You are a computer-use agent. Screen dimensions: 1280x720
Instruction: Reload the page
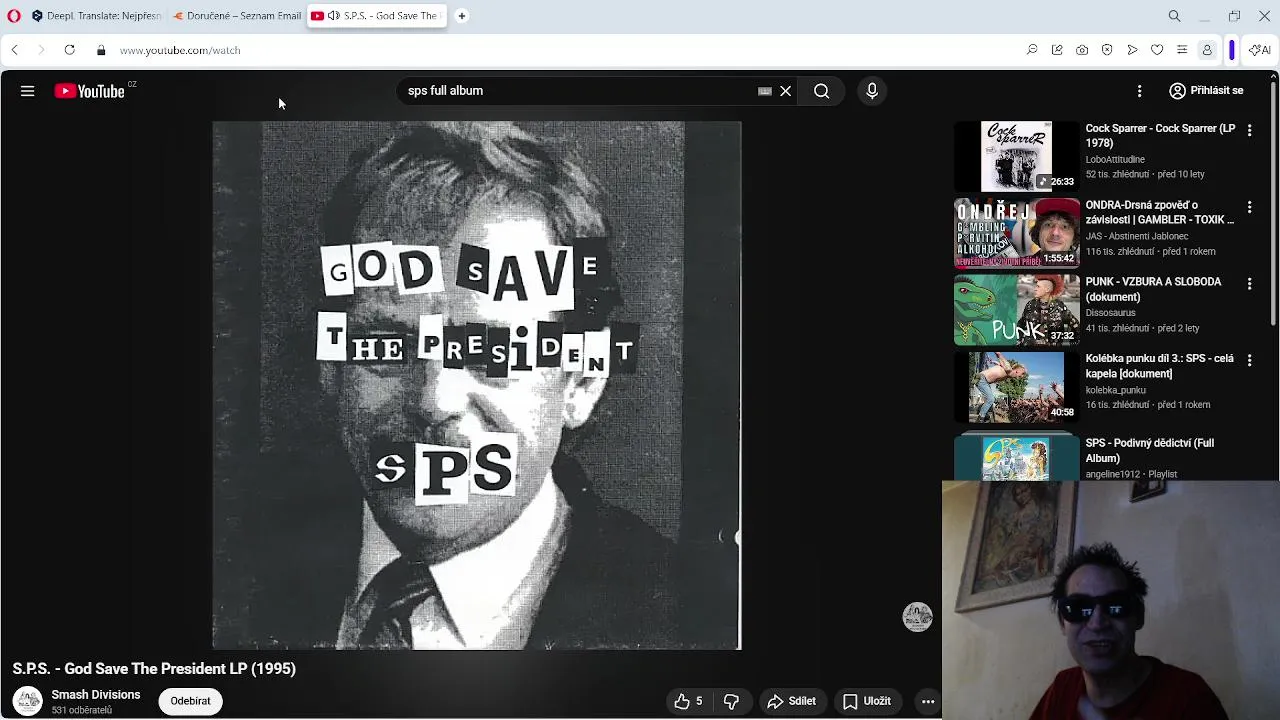[69, 50]
